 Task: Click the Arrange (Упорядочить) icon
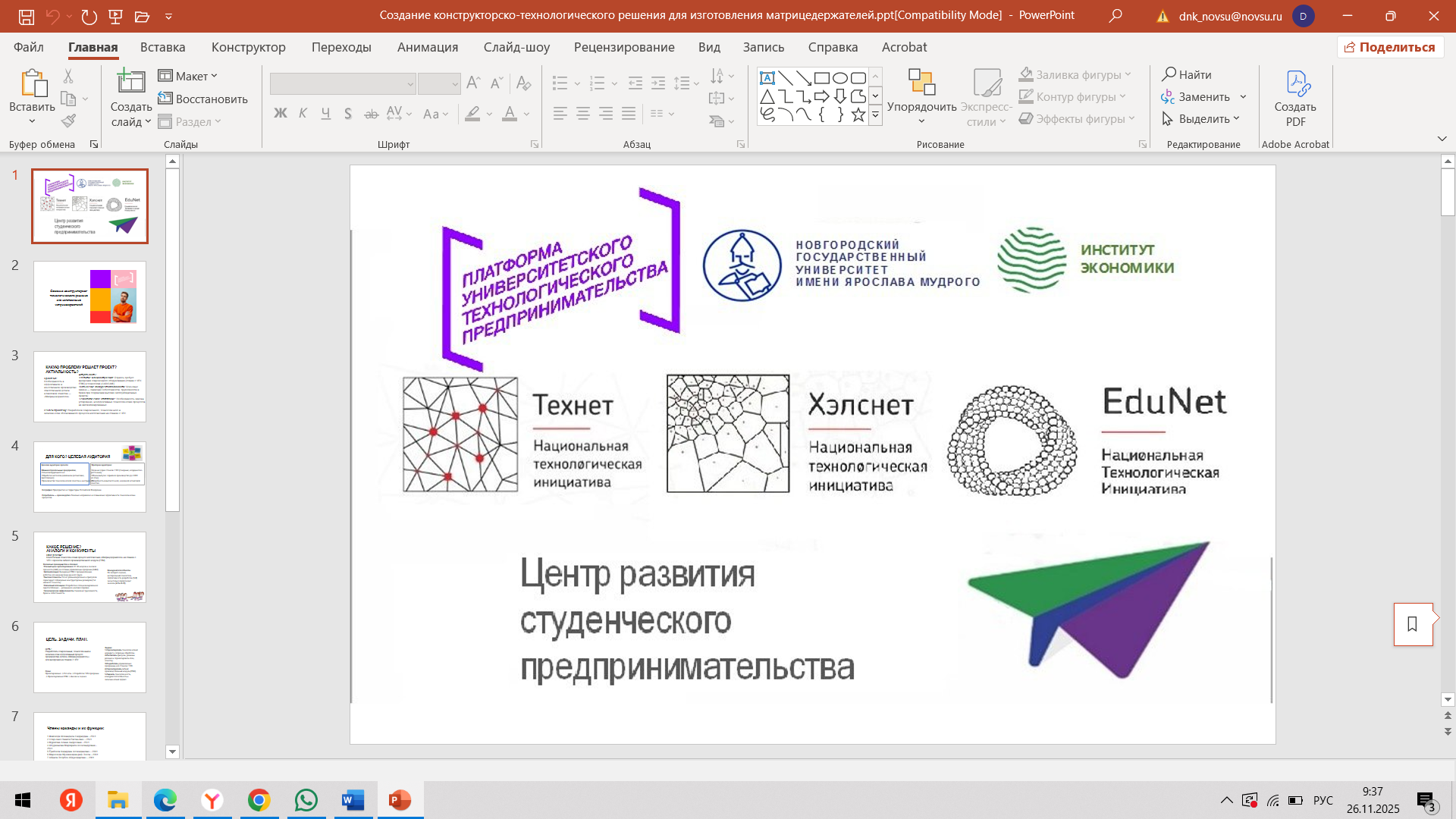tap(921, 82)
